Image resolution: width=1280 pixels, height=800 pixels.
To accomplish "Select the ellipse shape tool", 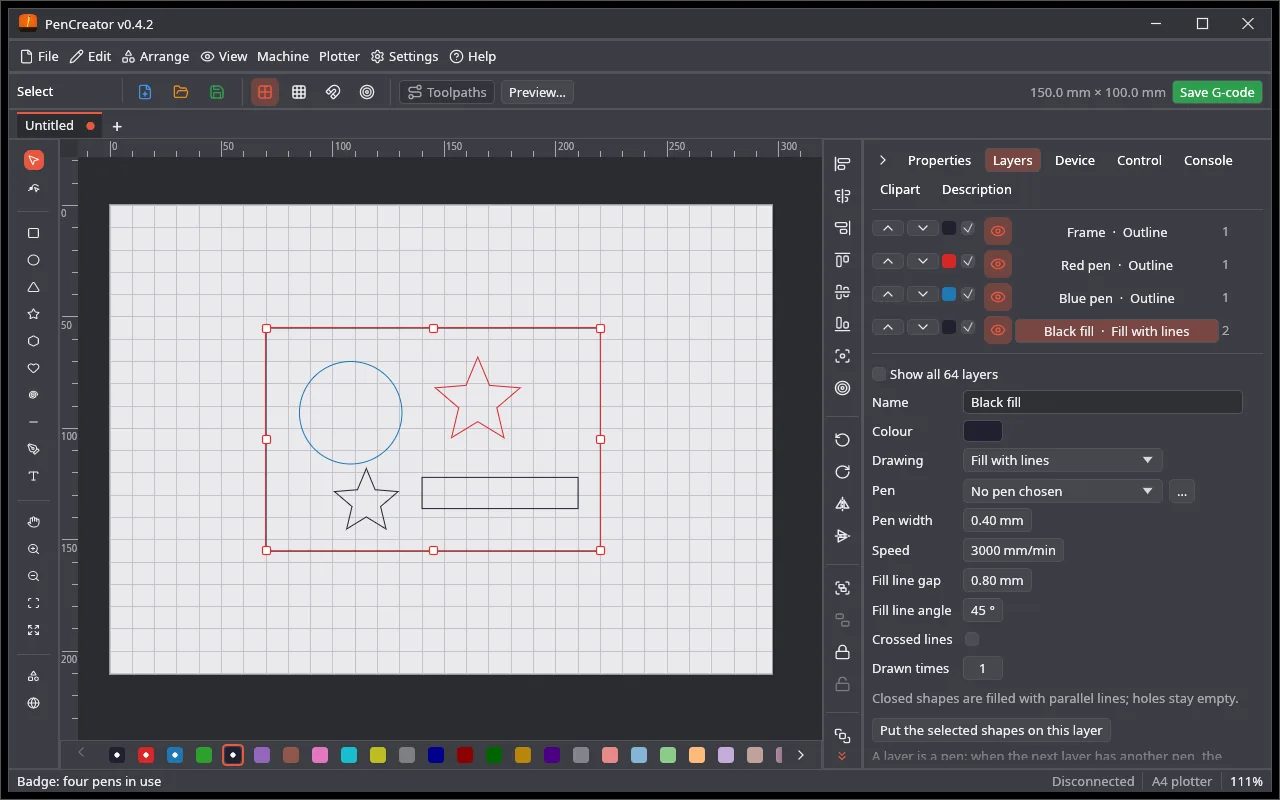I will click(x=33, y=260).
